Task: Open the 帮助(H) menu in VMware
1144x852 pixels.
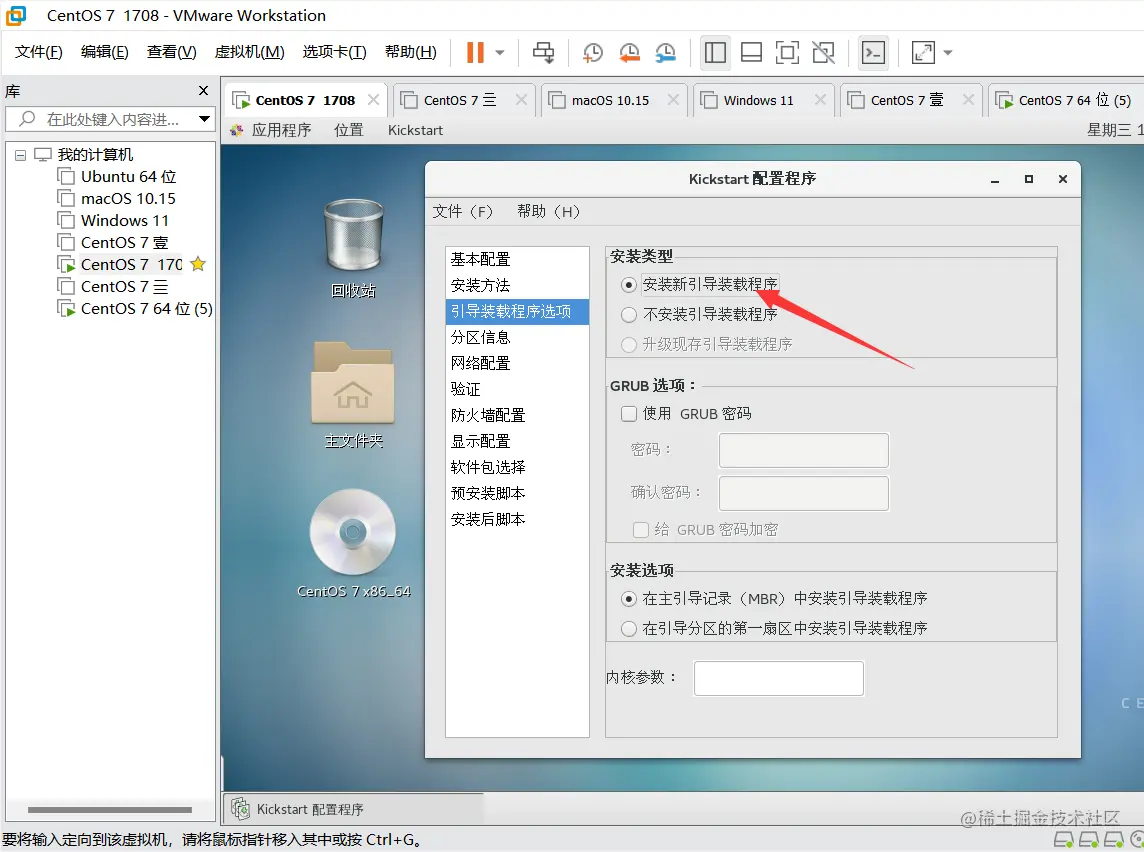Action: [x=411, y=52]
